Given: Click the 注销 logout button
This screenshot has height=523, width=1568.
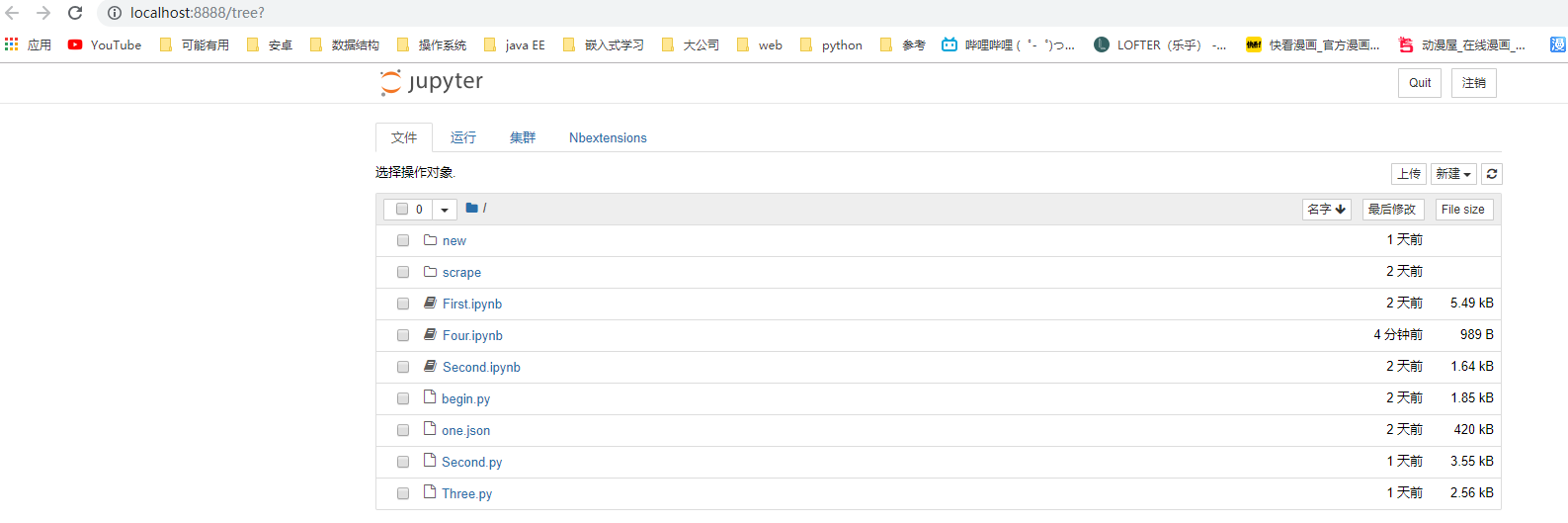Looking at the screenshot, I should pyautogui.click(x=1474, y=83).
